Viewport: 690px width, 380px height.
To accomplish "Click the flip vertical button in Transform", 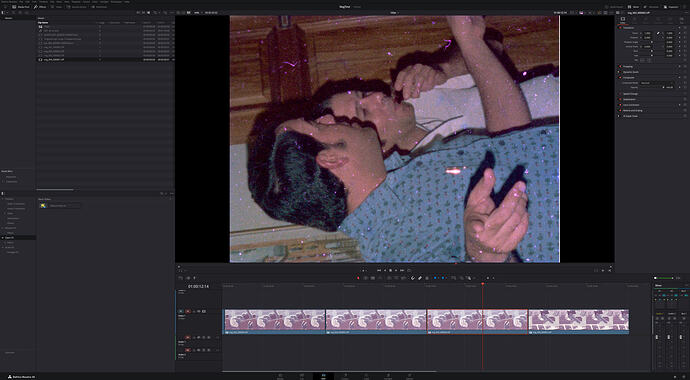I will click(649, 60).
